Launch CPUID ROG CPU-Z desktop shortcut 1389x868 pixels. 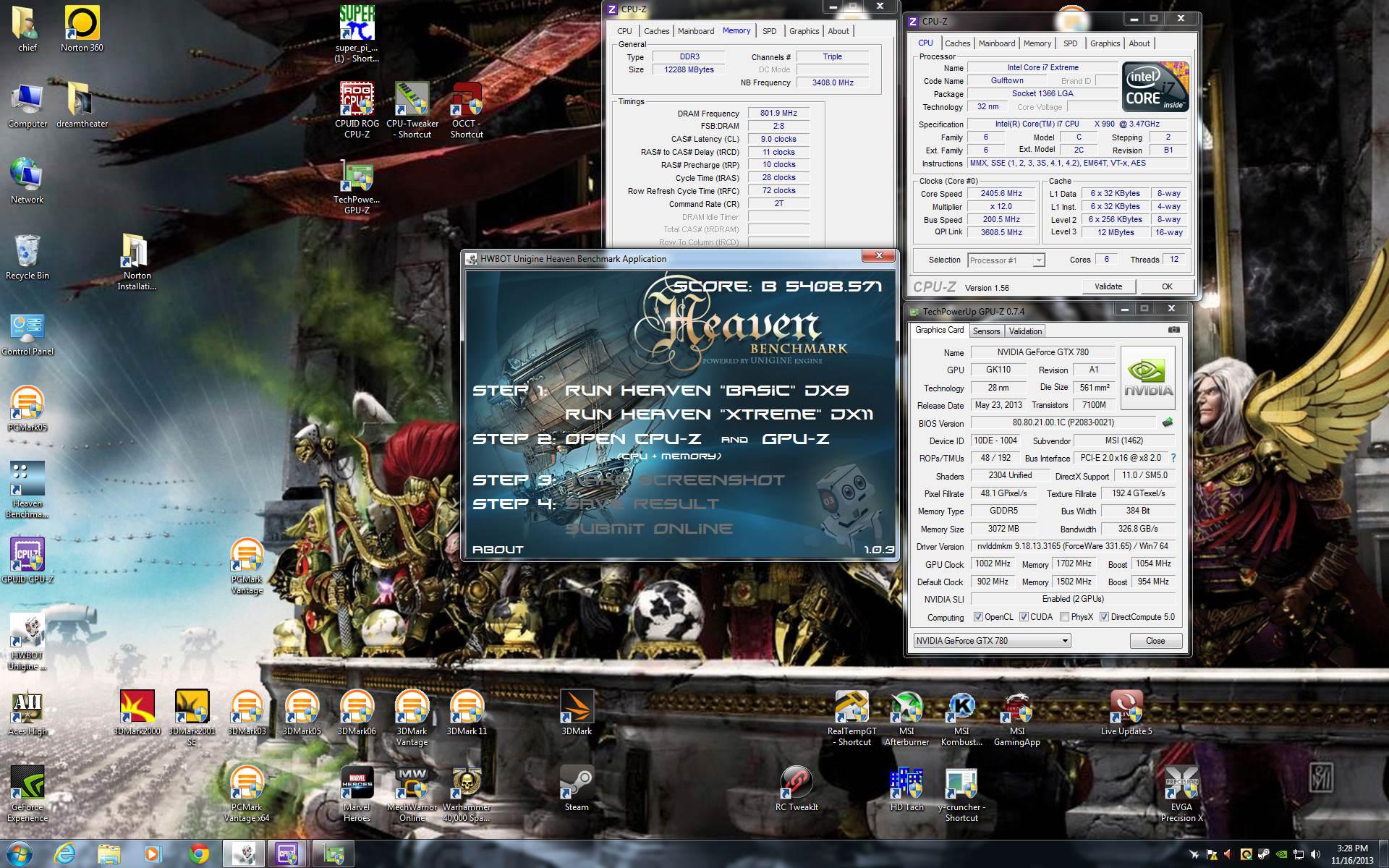[x=357, y=110]
